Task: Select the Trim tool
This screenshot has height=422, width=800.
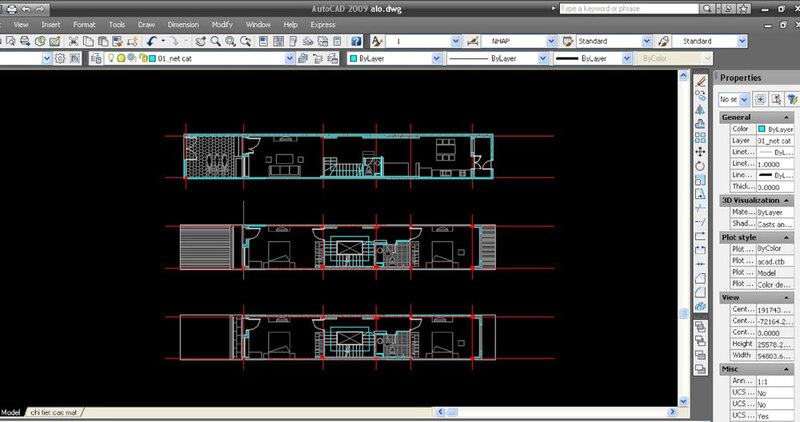Action: click(701, 208)
